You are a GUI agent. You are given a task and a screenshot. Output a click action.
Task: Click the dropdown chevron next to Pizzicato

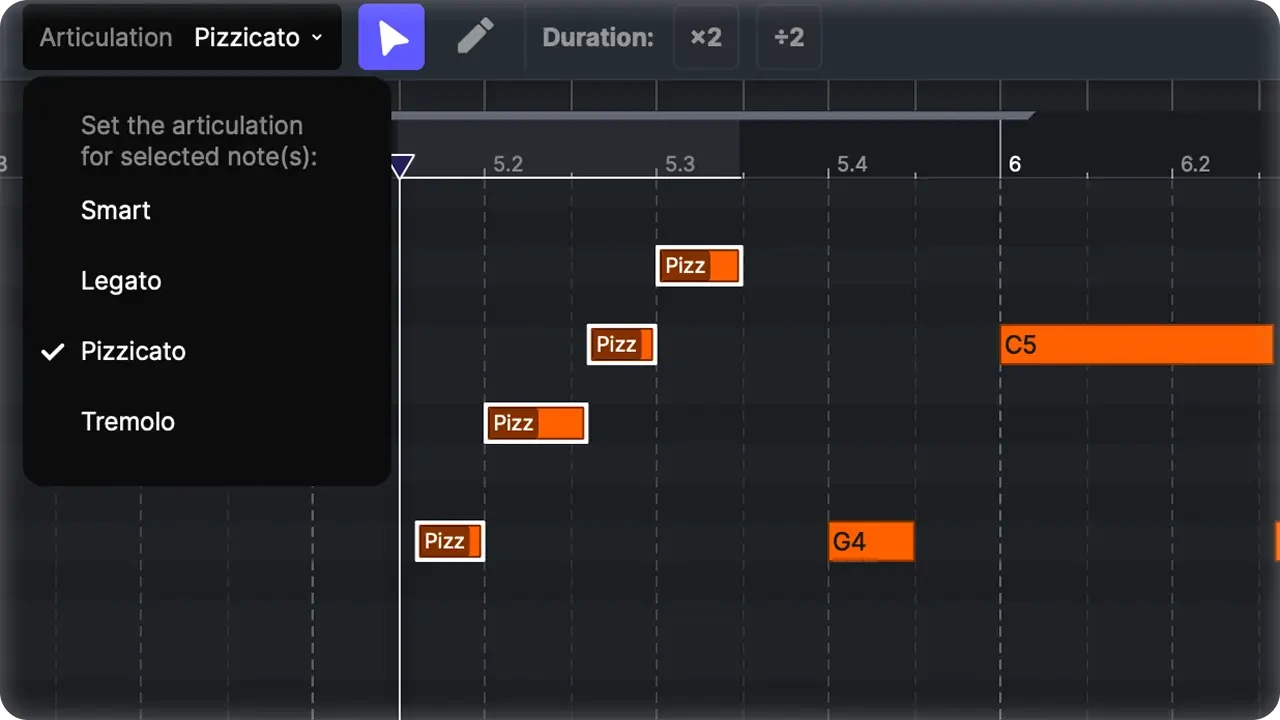[x=317, y=38]
